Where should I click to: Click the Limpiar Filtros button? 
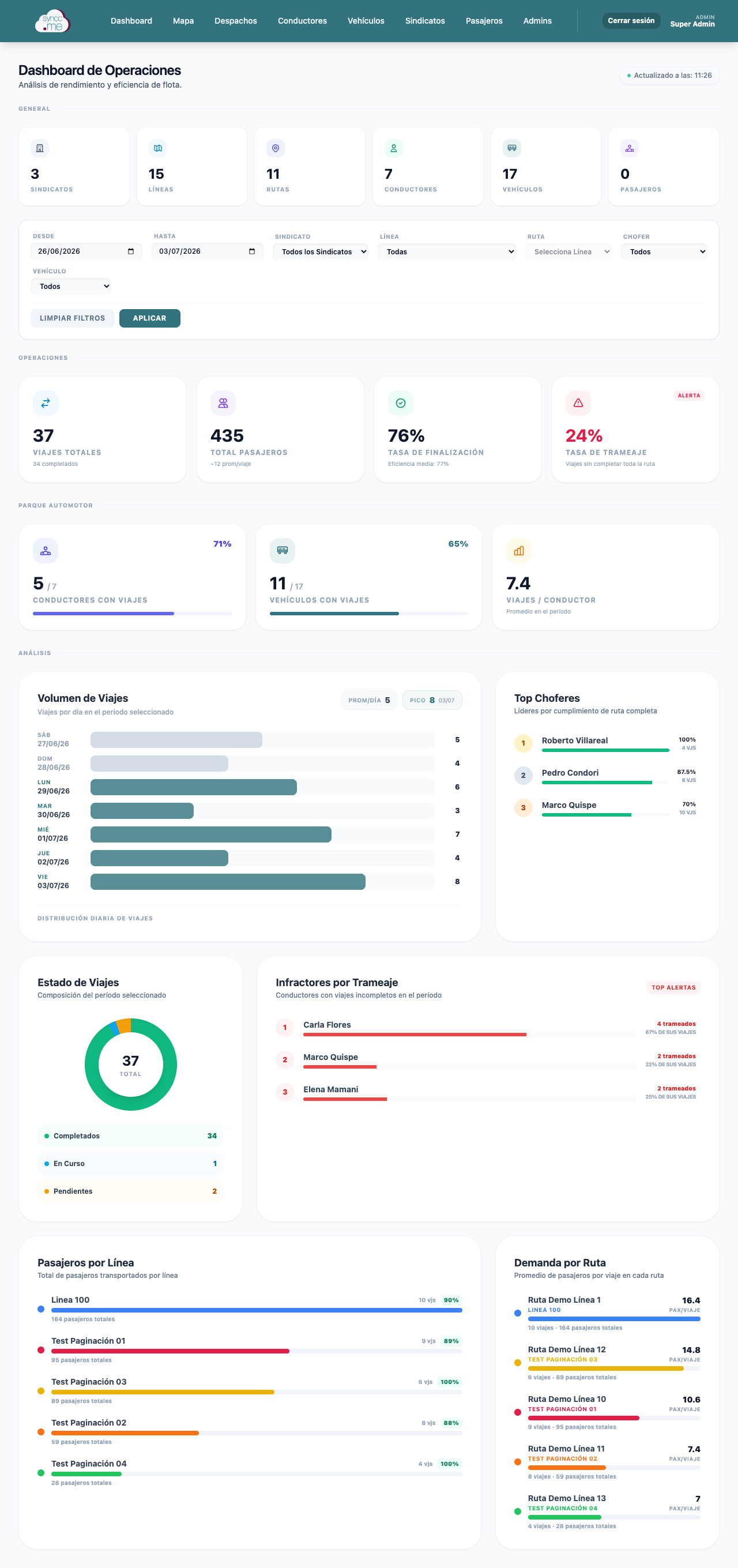[x=73, y=318]
